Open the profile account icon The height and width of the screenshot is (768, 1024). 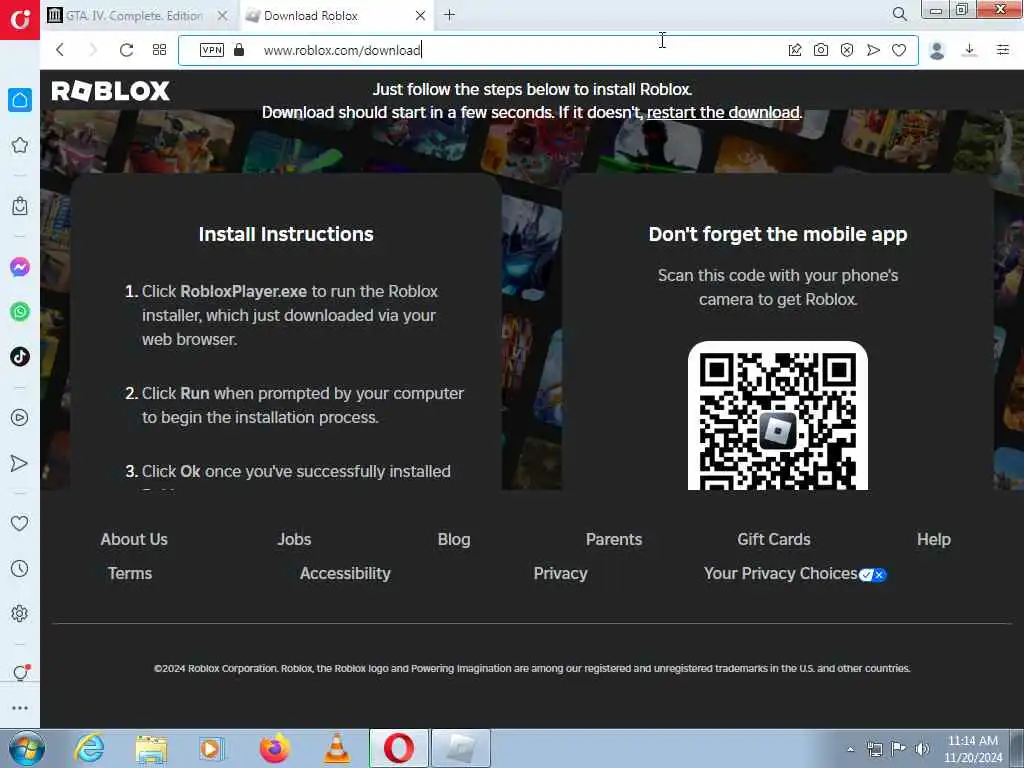(937, 50)
